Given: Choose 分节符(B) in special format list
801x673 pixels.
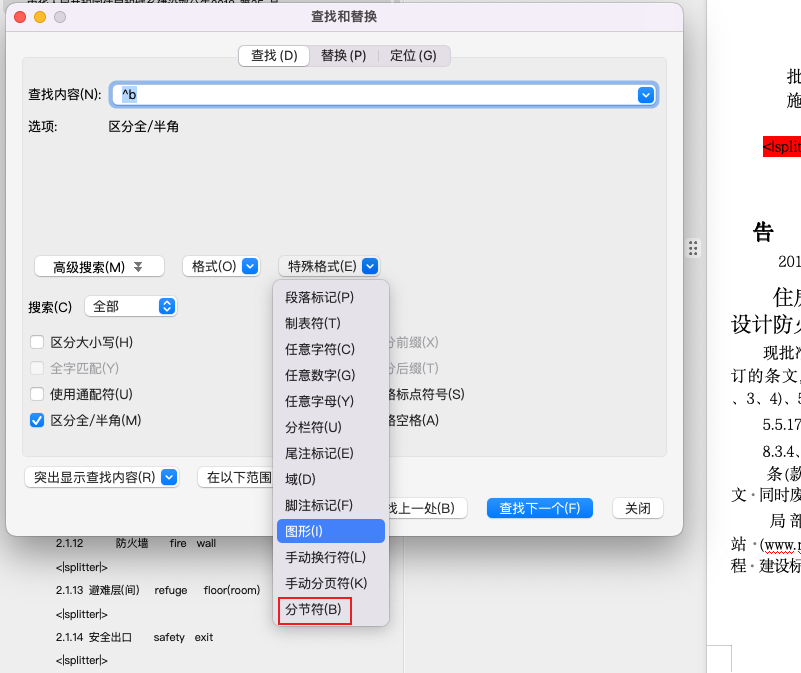Looking at the screenshot, I should pyautogui.click(x=313, y=609).
